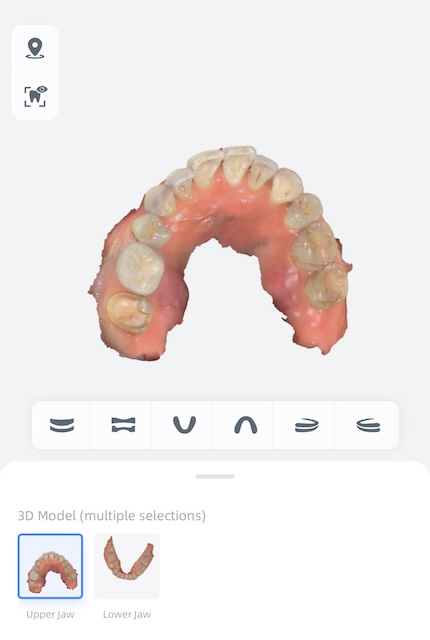This screenshot has height=640, width=430.
Task: Click the large white molar on the model
Action: coord(140,268)
